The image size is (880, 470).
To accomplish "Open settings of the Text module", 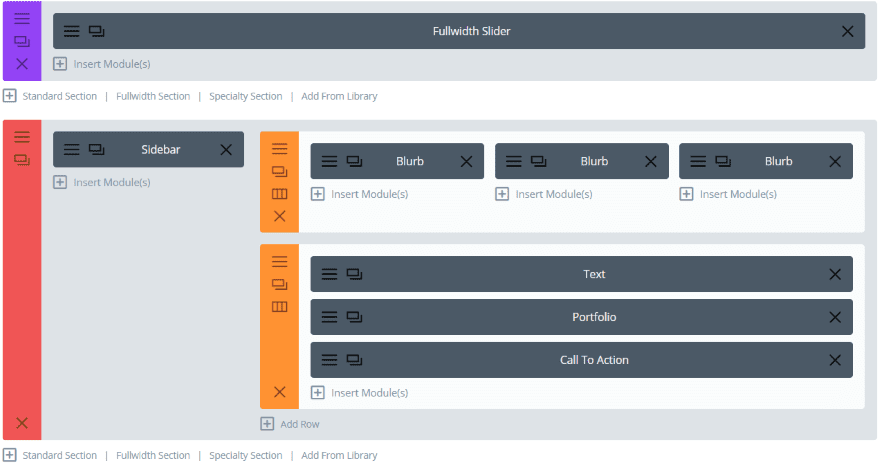I will tap(329, 274).
